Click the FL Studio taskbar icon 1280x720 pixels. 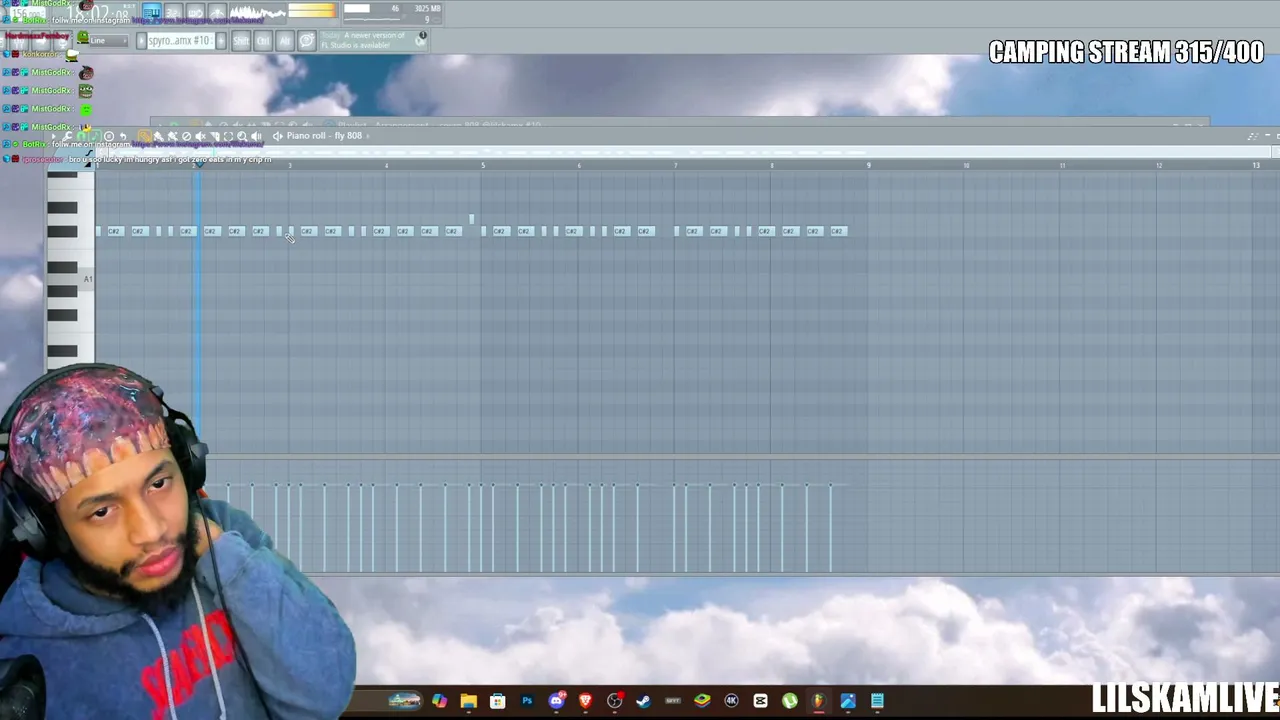pyautogui.click(x=818, y=701)
